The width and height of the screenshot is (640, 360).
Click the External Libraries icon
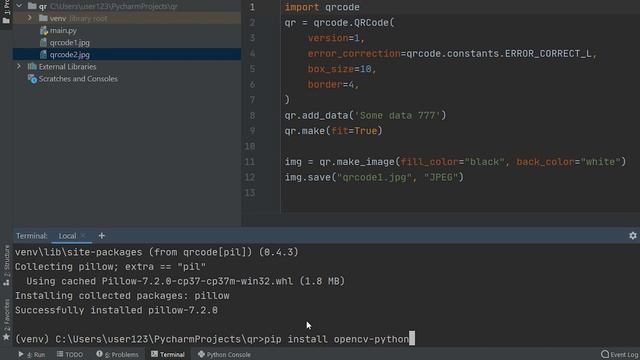pyautogui.click(x=32, y=66)
